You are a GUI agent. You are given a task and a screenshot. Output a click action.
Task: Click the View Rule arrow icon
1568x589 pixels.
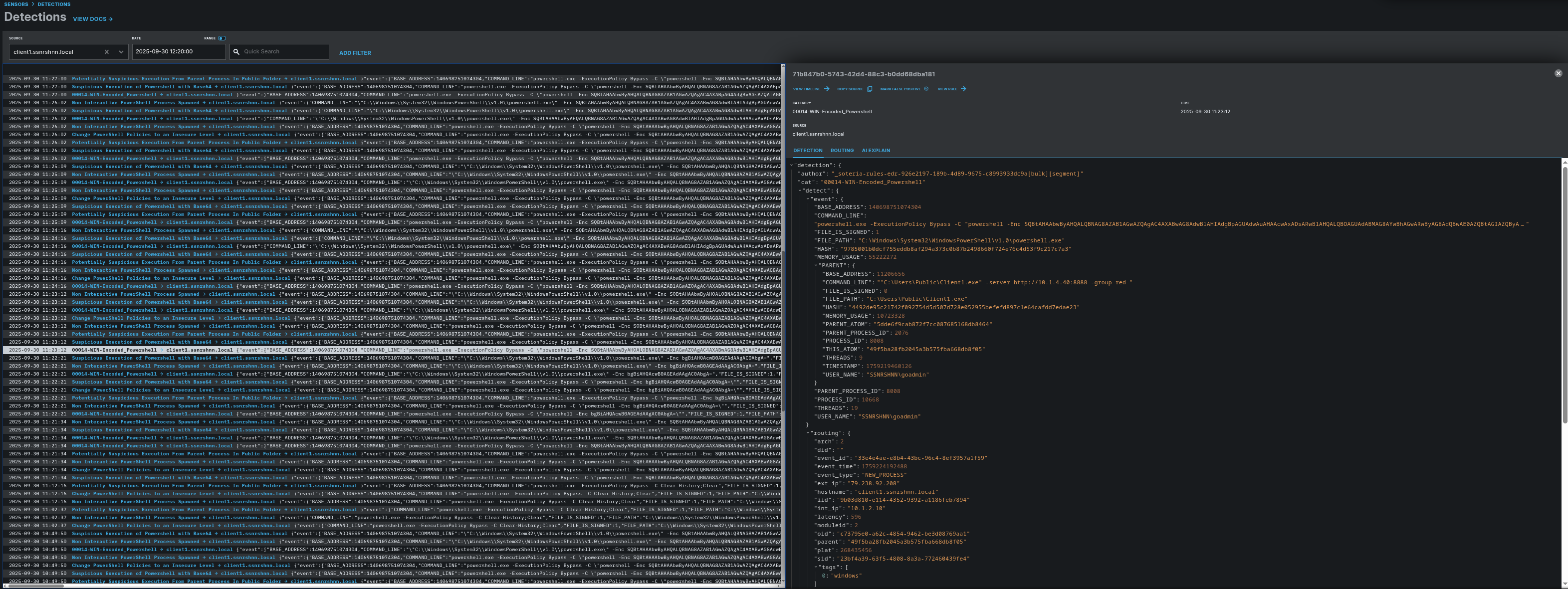(x=963, y=89)
